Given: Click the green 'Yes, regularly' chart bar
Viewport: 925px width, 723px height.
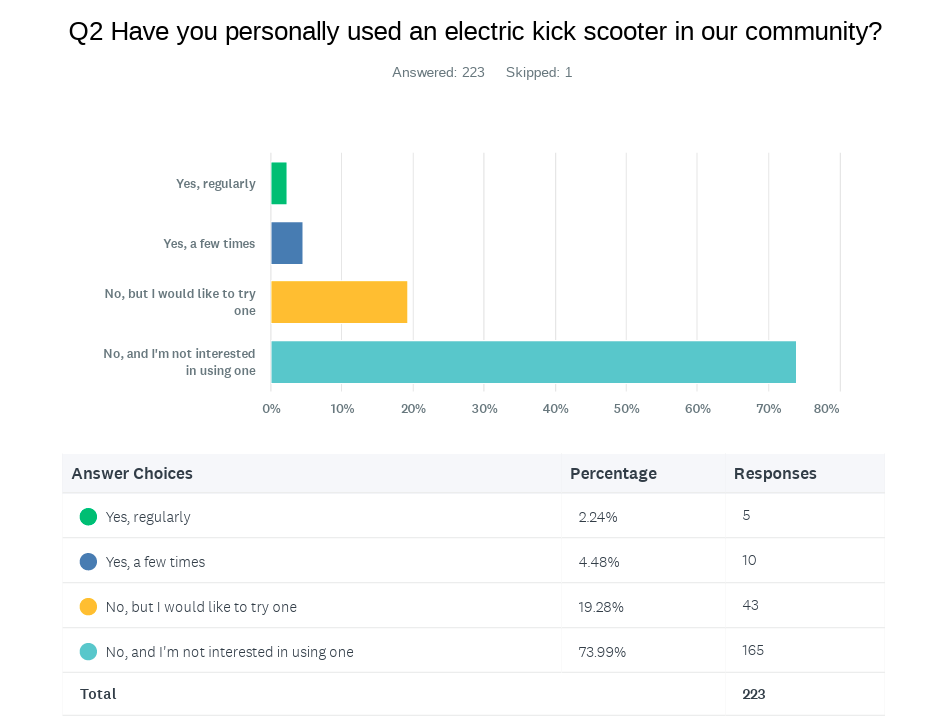Looking at the screenshot, I should coord(279,184).
